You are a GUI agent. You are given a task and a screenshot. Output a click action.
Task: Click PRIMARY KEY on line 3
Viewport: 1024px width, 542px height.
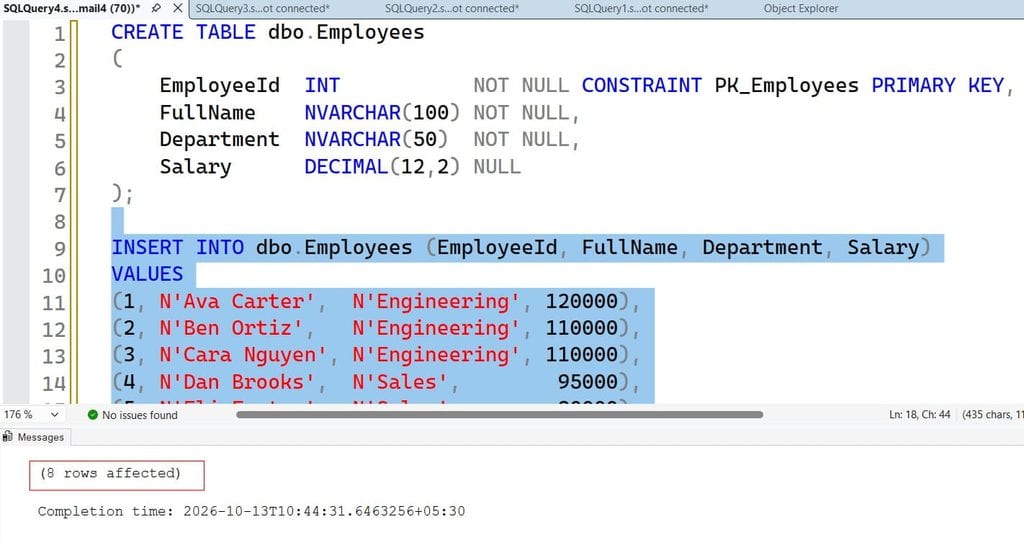click(937, 86)
